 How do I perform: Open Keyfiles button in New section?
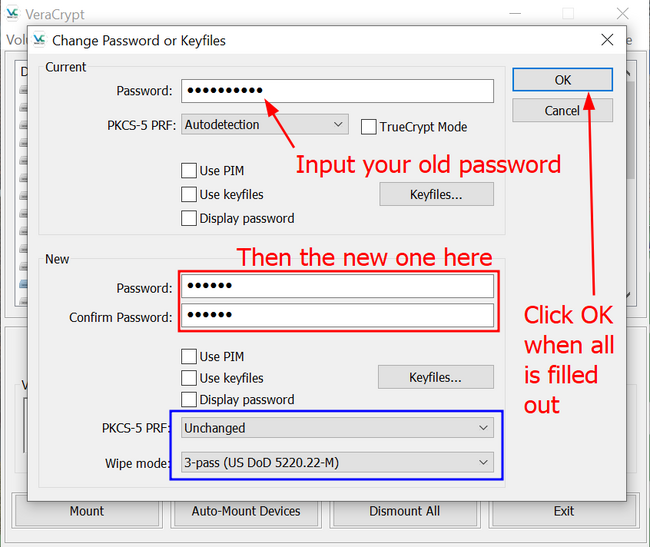[x=436, y=377]
